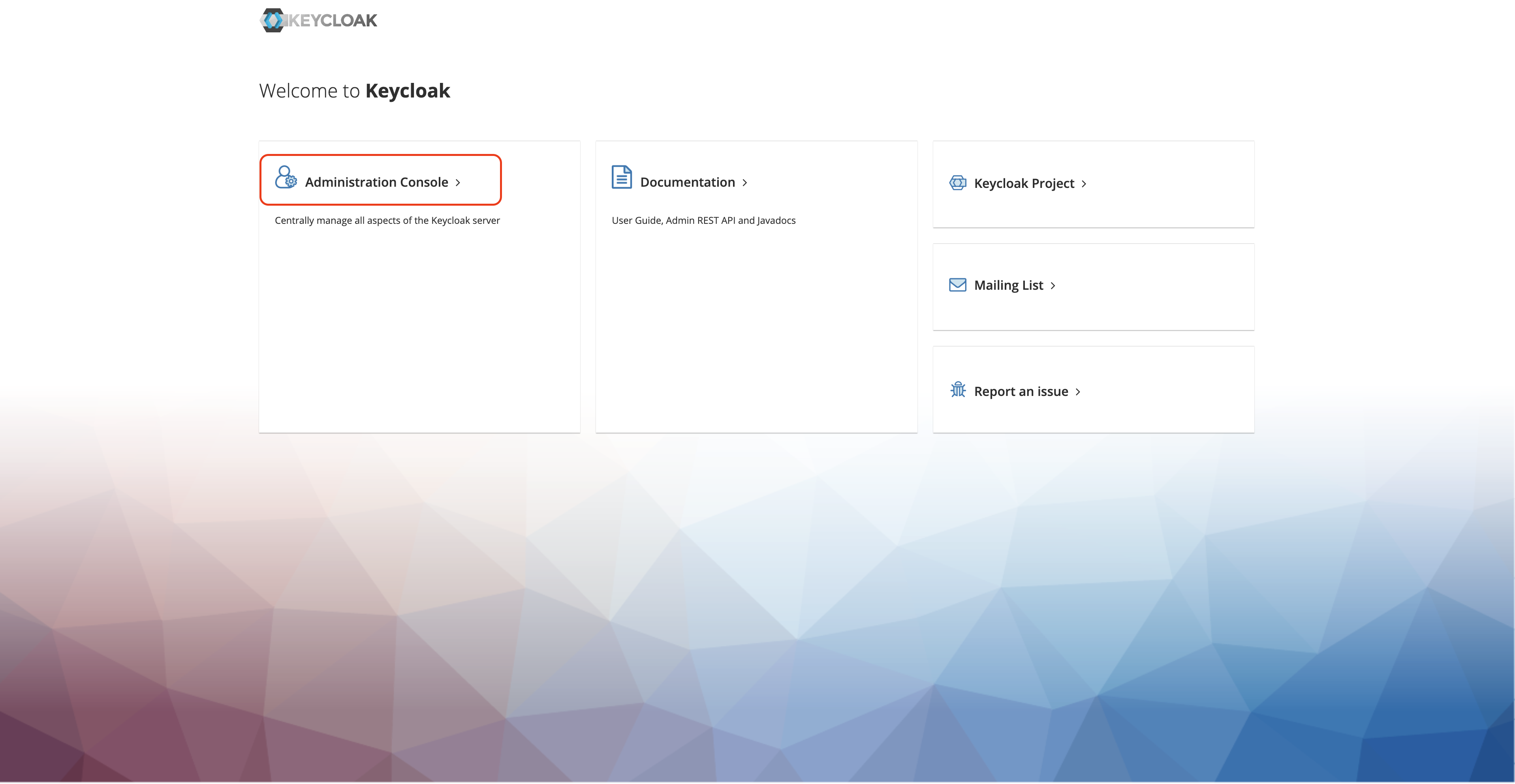The width and height of the screenshot is (1515, 784).
Task: Click the Mailing List envelope icon
Action: (x=957, y=285)
